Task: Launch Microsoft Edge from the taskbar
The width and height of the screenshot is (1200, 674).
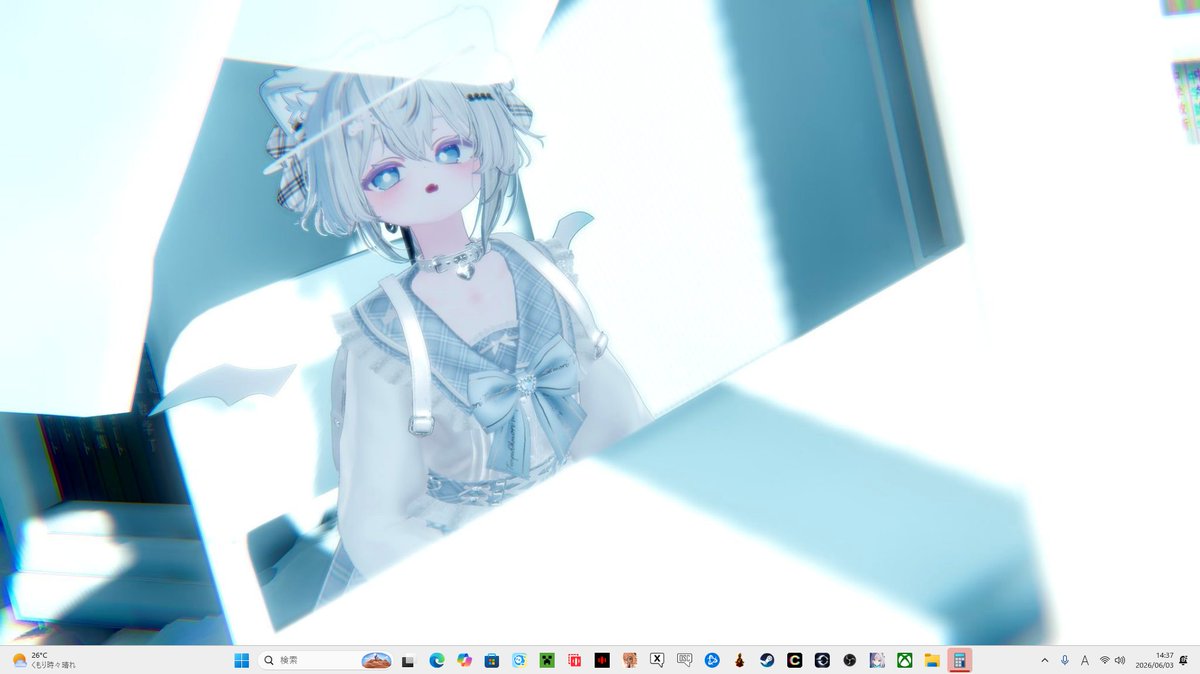Action: [x=437, y=660]
